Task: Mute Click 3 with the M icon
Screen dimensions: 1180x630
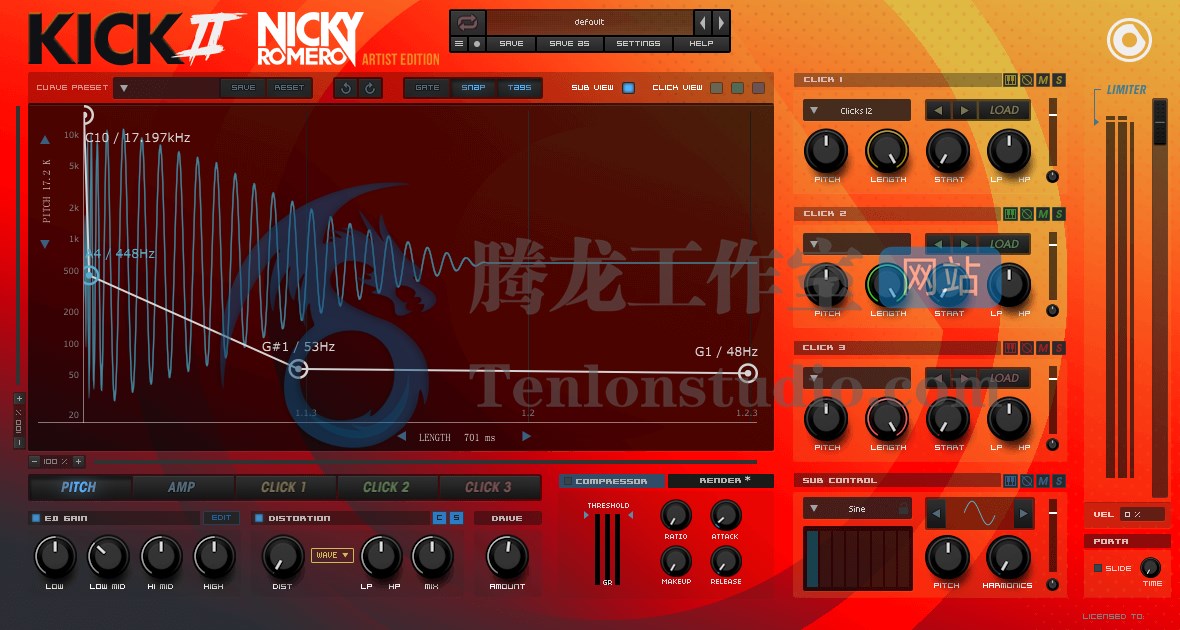Action: tap(1043, 348)
